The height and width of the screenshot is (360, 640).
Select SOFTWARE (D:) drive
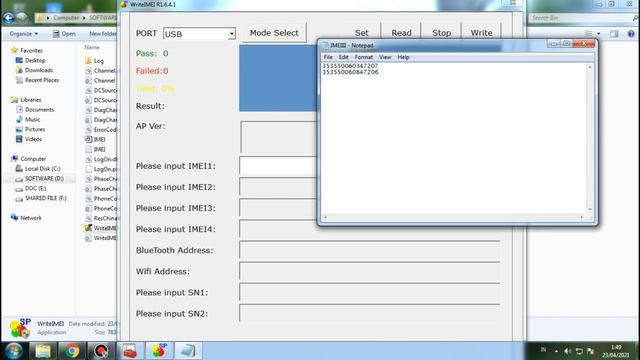point(44,178)
